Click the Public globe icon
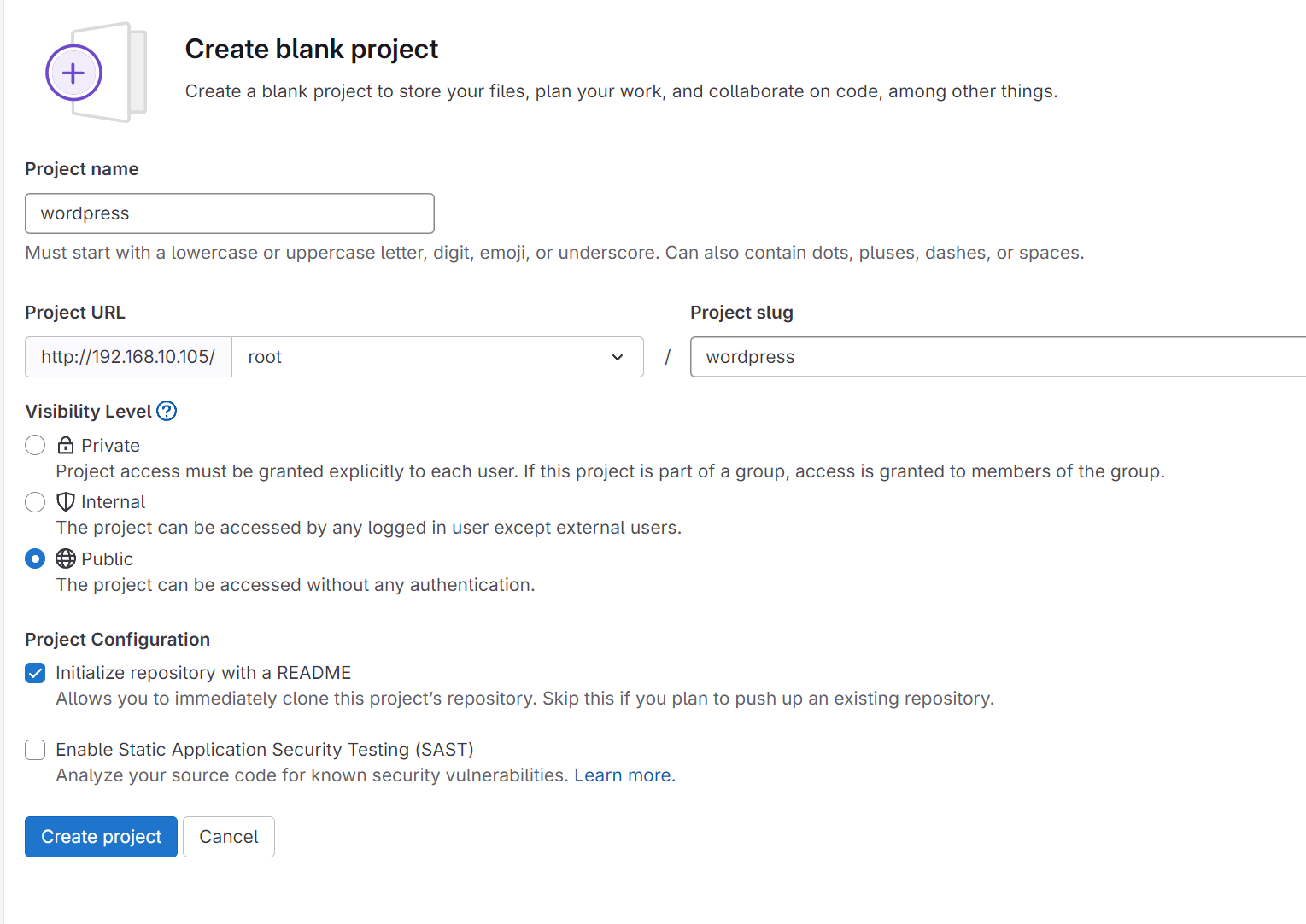This screenshot has width=1306, height=924. coord(66,558)
